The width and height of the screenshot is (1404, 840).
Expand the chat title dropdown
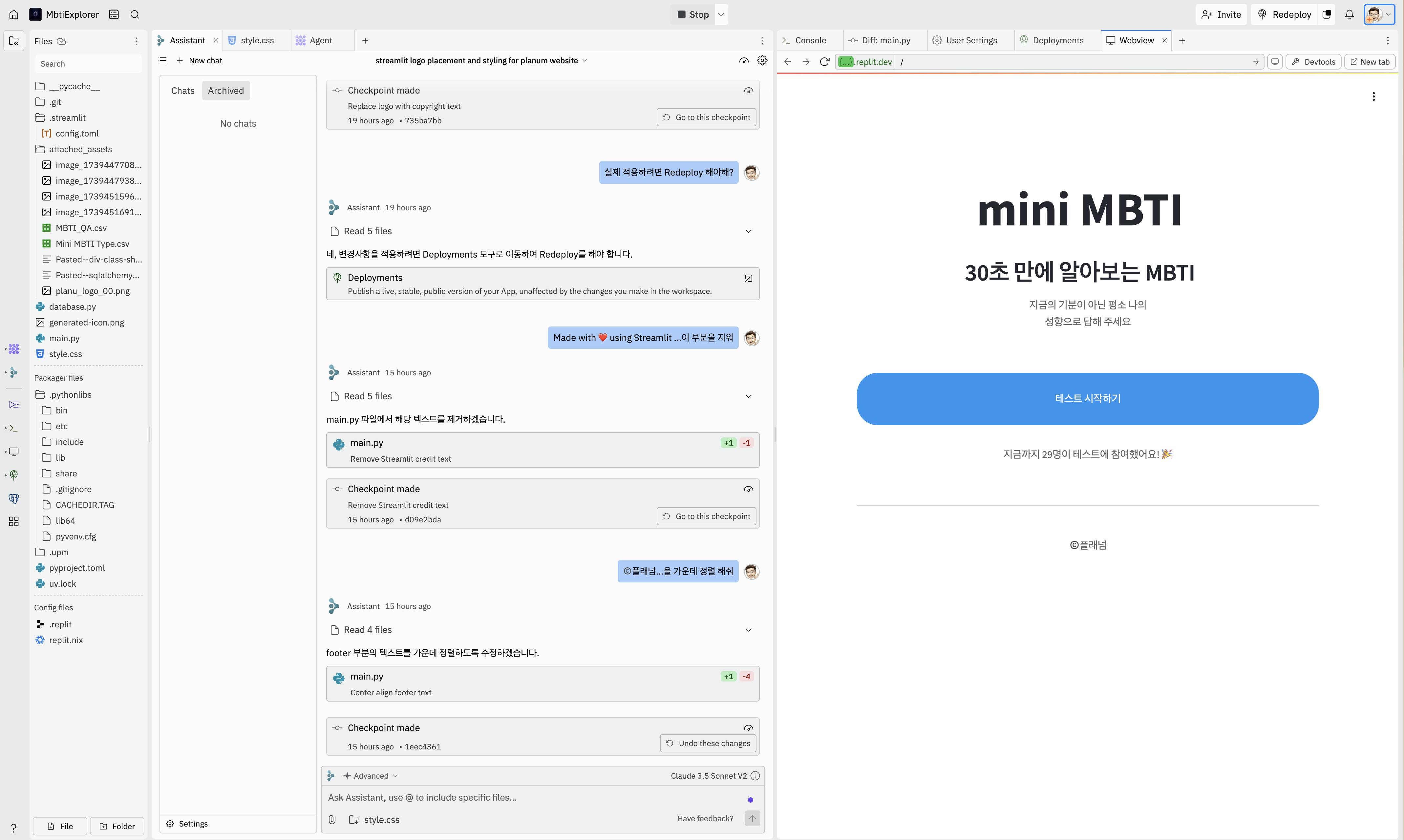(585, 61)
